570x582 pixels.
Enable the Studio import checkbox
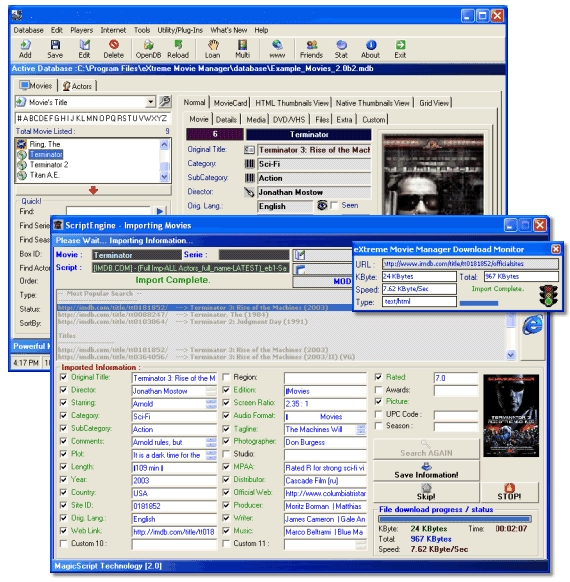[x=226, y=454]
